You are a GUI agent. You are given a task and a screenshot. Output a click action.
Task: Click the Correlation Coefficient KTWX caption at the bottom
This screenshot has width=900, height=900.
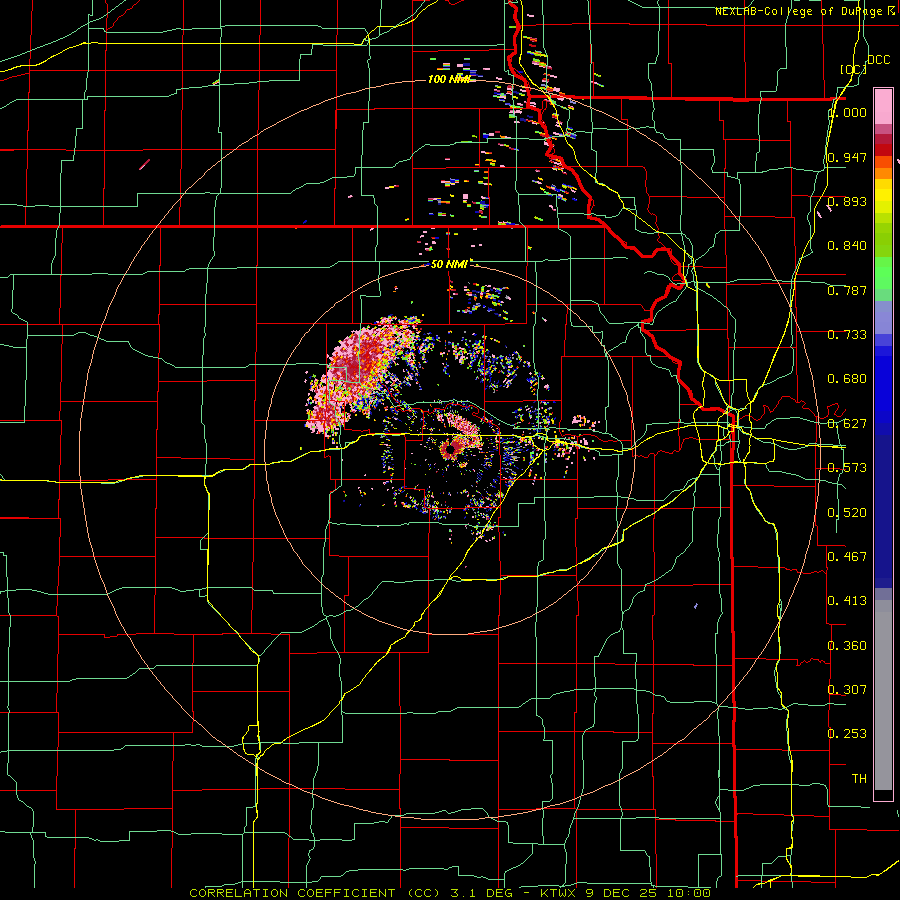tap(450, 893)
